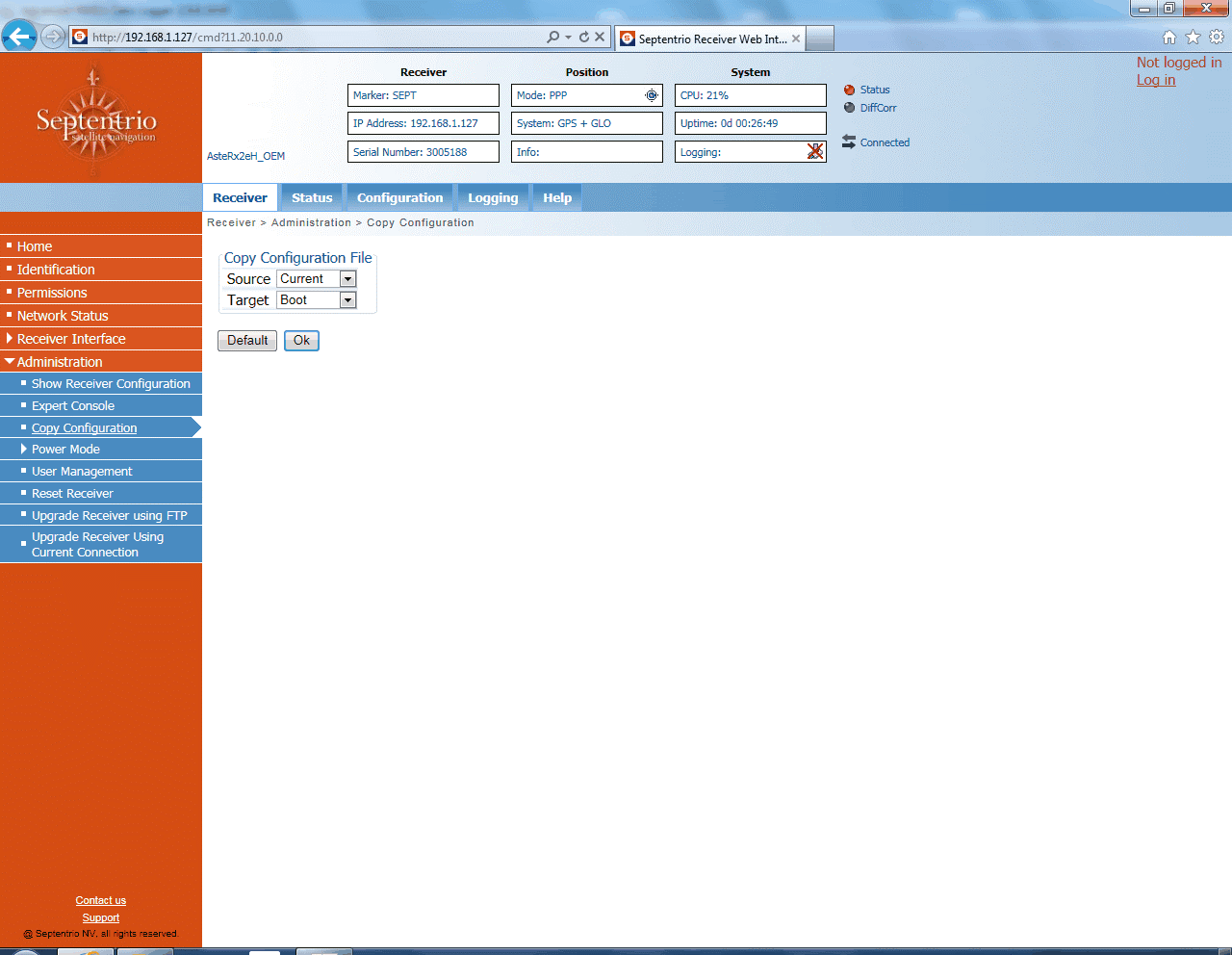This screenshot has height=955, width=1232.
Task: Click the PPP mode target icon
Action: [x=652, y=95]
